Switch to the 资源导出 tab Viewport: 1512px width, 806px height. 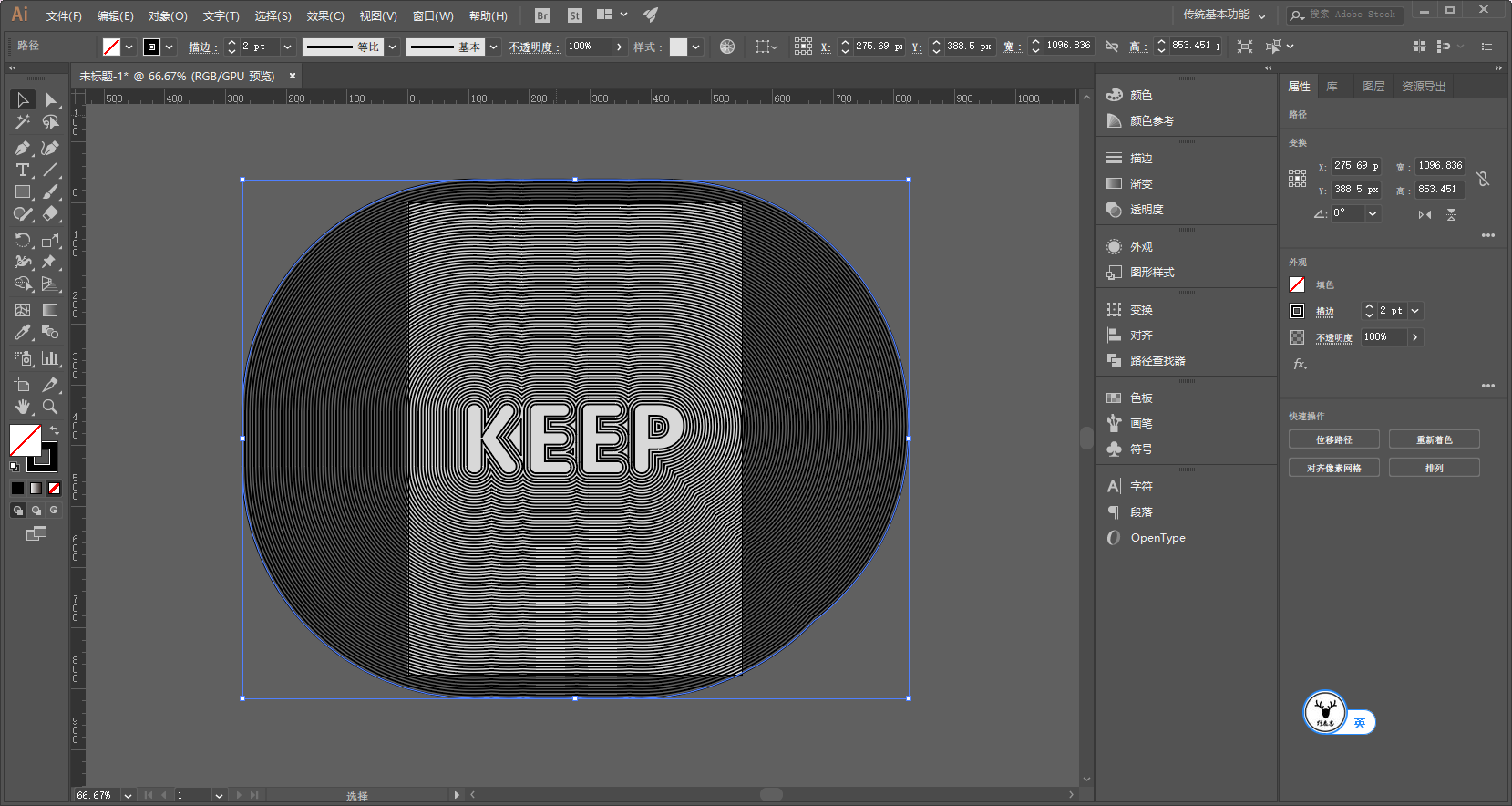pos(1424,87)
